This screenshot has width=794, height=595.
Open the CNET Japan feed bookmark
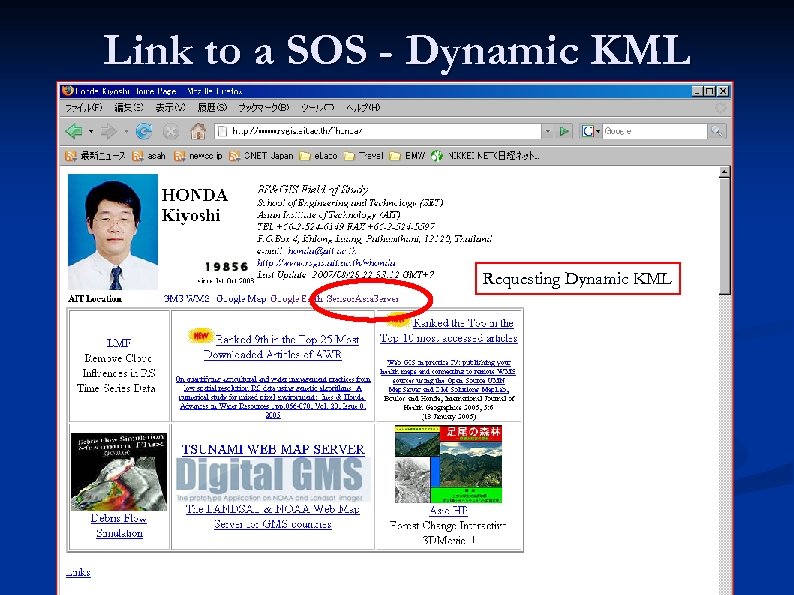point(261,156)
